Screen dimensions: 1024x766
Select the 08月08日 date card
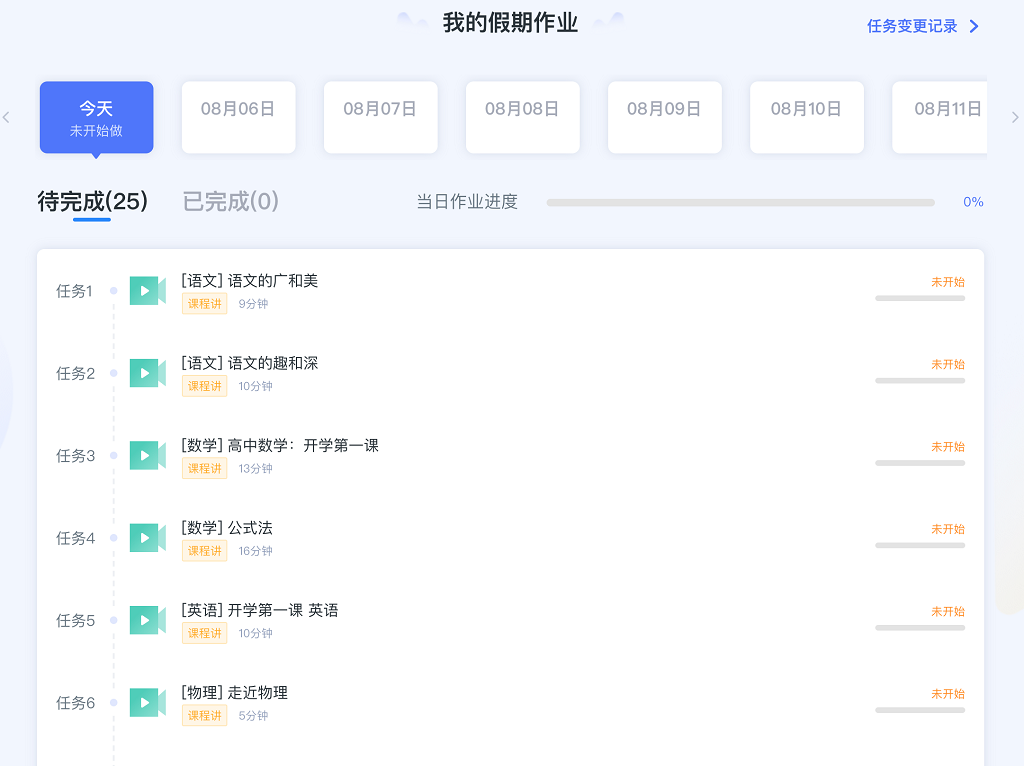click(x=522, y=117)
